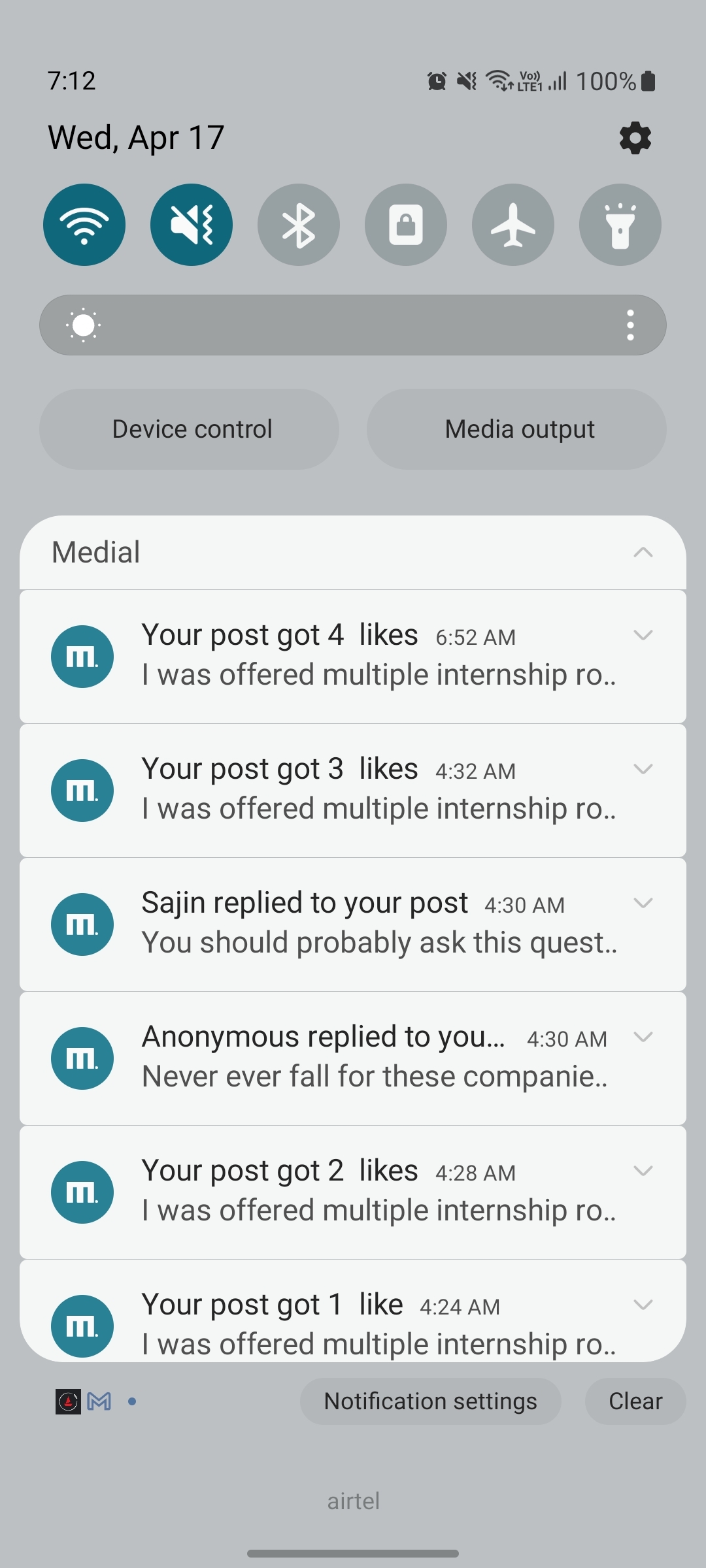This screenshot has height=1568, width=706.
Task: Toggle the sound mute mode
Action: [x=192, y=225]
